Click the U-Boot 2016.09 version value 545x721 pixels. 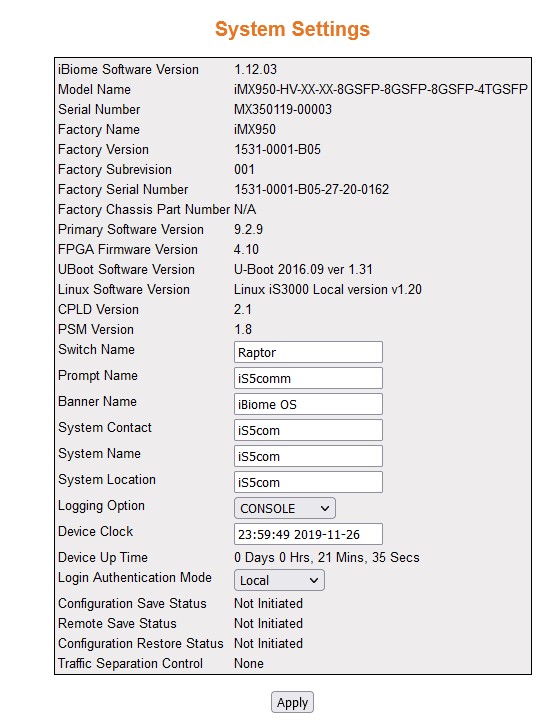(303, 269)
